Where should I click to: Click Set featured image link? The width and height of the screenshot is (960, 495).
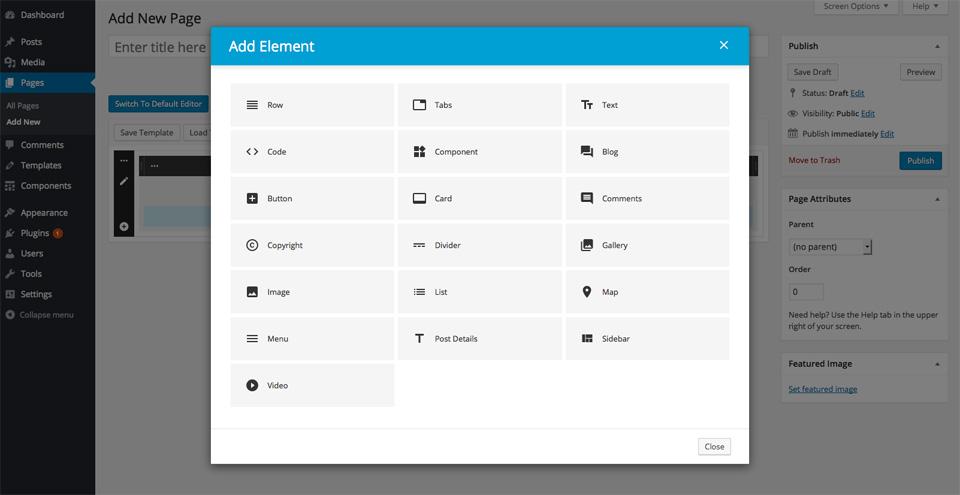pos(823,389)
